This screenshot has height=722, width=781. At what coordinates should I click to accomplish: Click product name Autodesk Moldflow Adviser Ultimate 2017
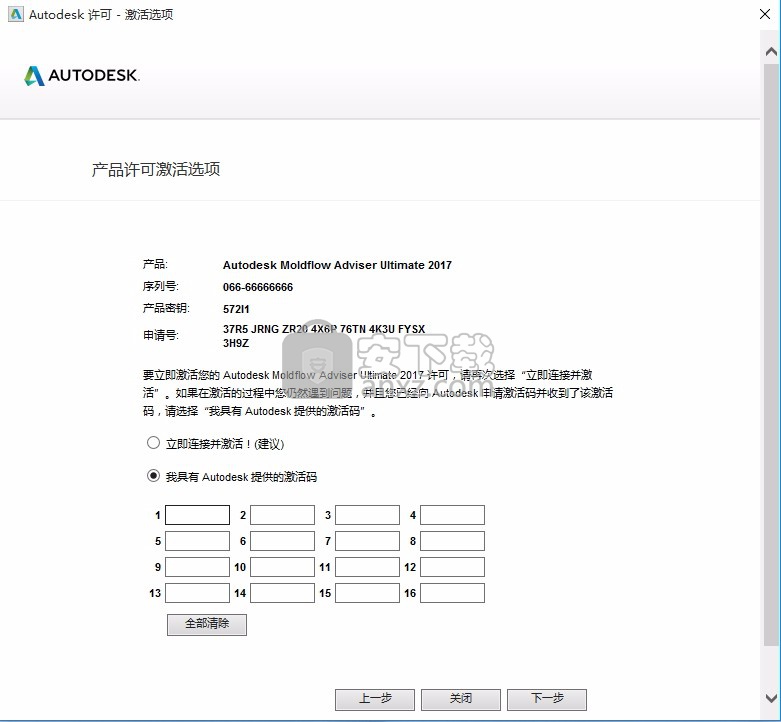(337, 265)
